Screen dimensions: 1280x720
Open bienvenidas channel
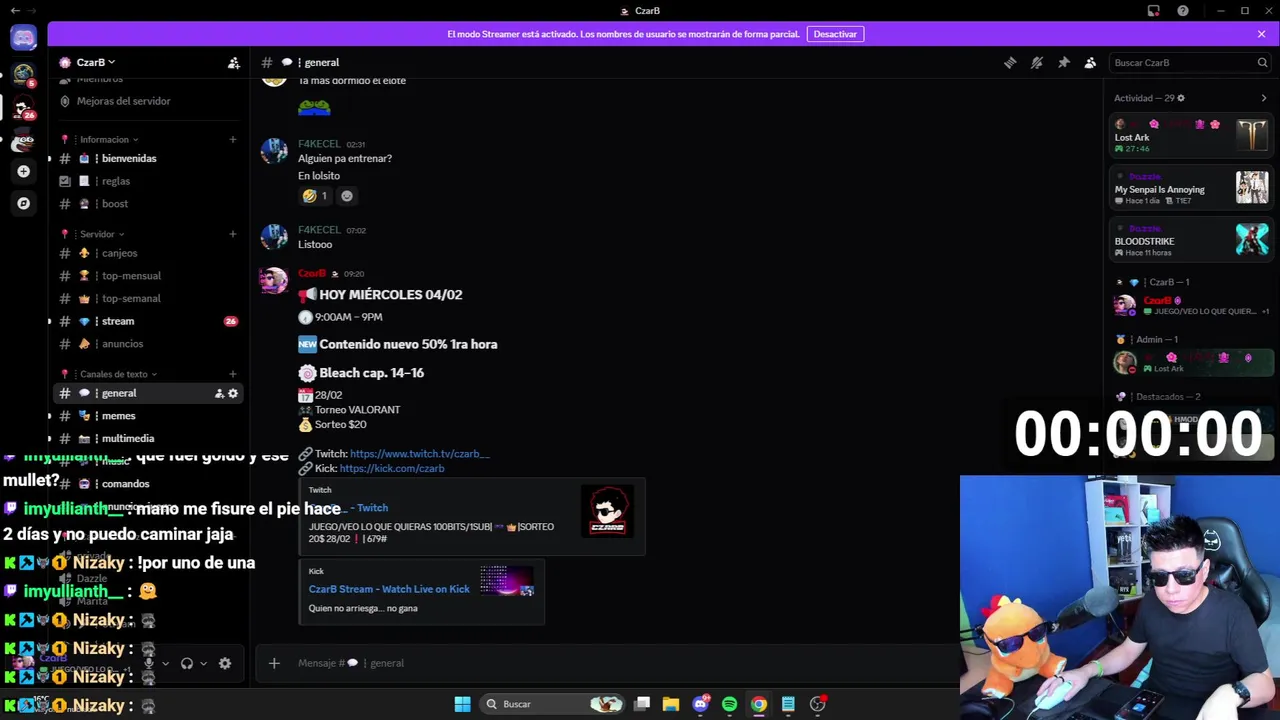tap(147, 158)
